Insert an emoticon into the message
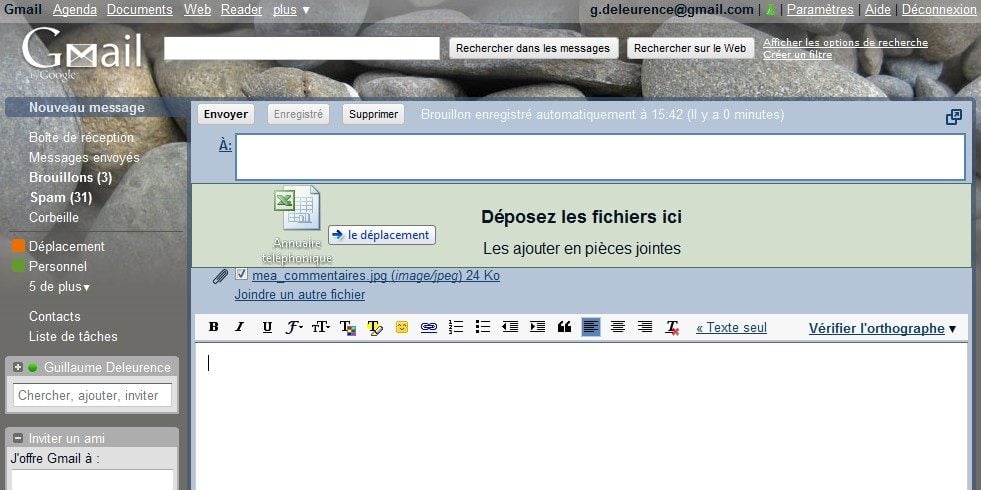 pyautogui.click(x=402, y=327)
